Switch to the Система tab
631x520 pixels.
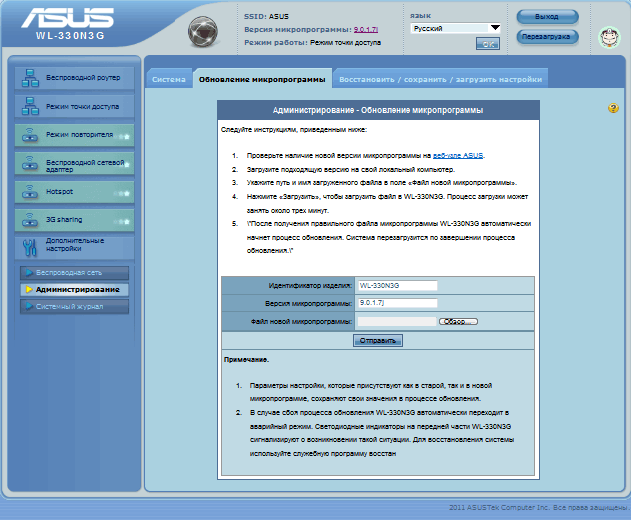tap(169, 79)
